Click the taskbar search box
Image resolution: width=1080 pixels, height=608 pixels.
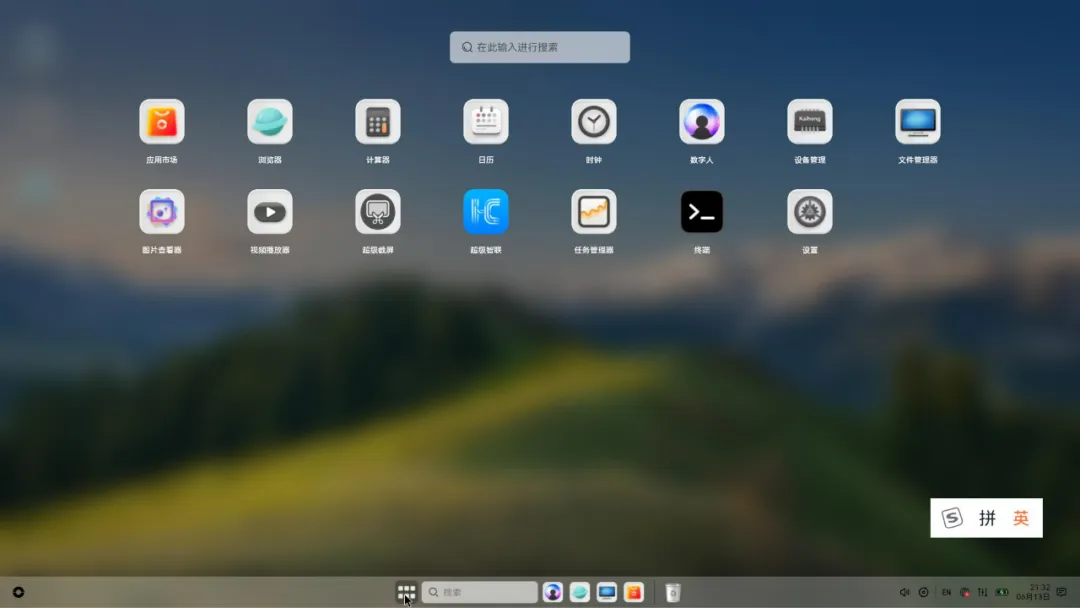[x=480, y=592]
